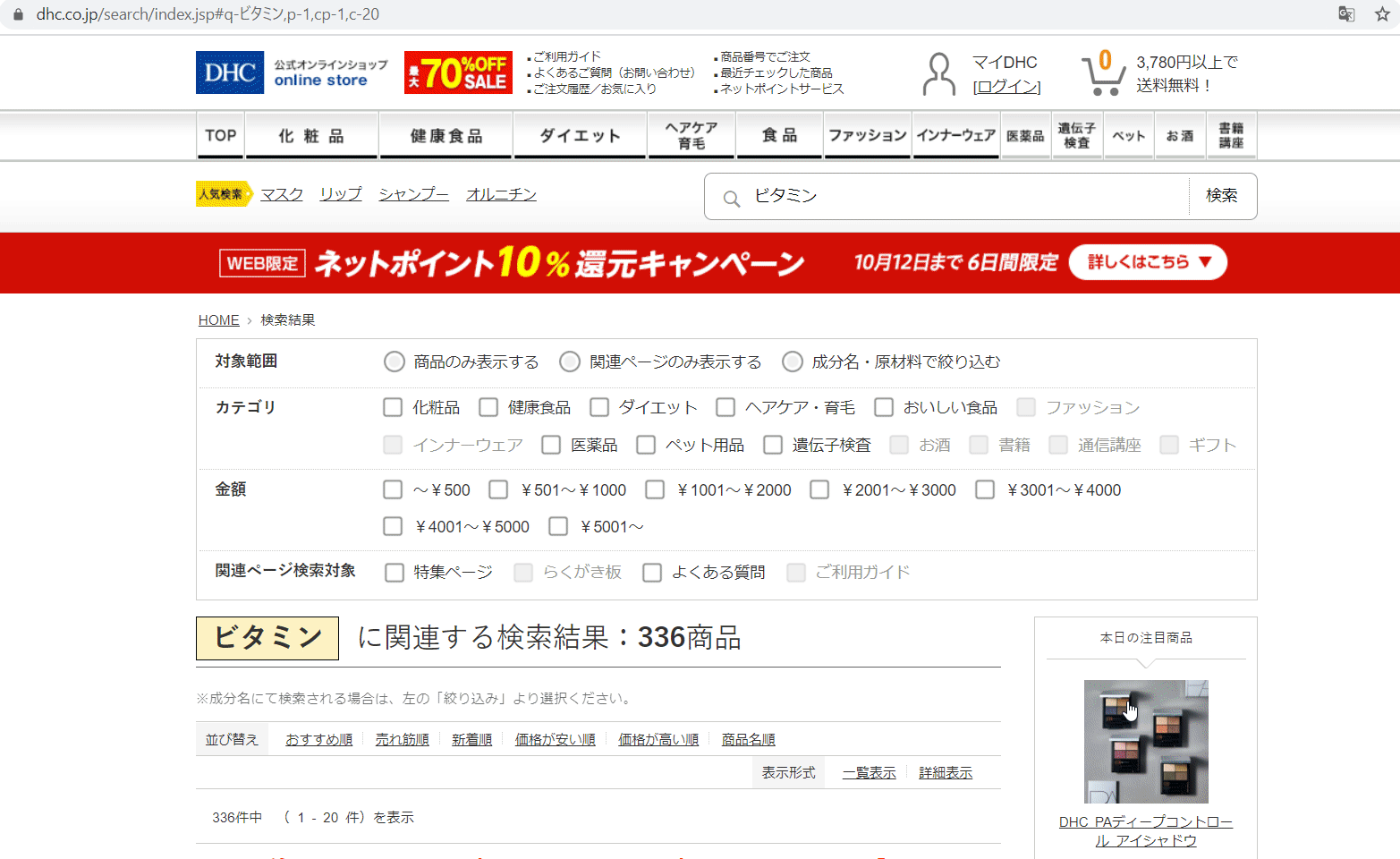The width and height of the screenshot is (1400, 859).
Task: Check the 医薬品 category checkbox
Action: [551, 445]
